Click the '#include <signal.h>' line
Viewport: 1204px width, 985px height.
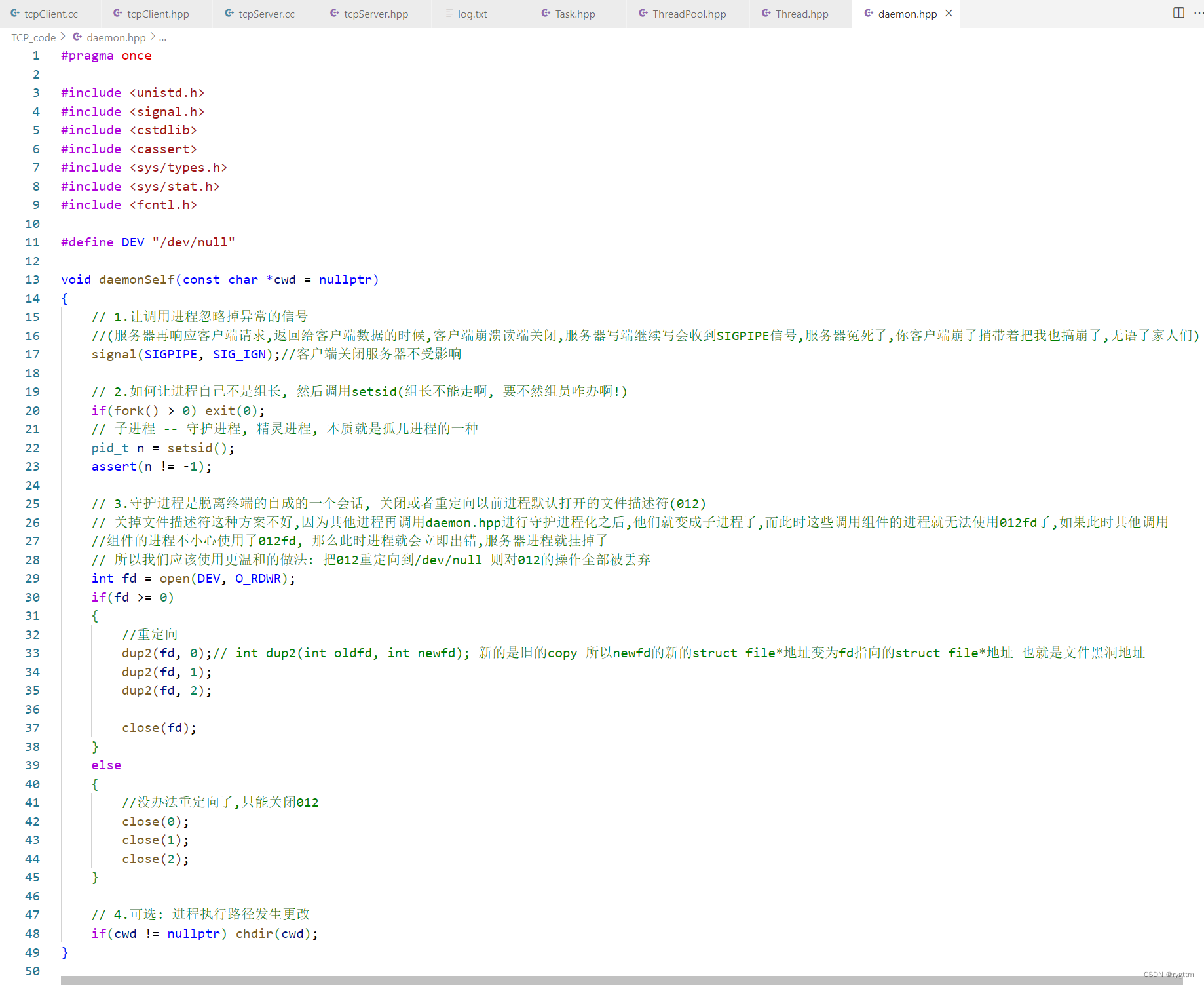133,112
